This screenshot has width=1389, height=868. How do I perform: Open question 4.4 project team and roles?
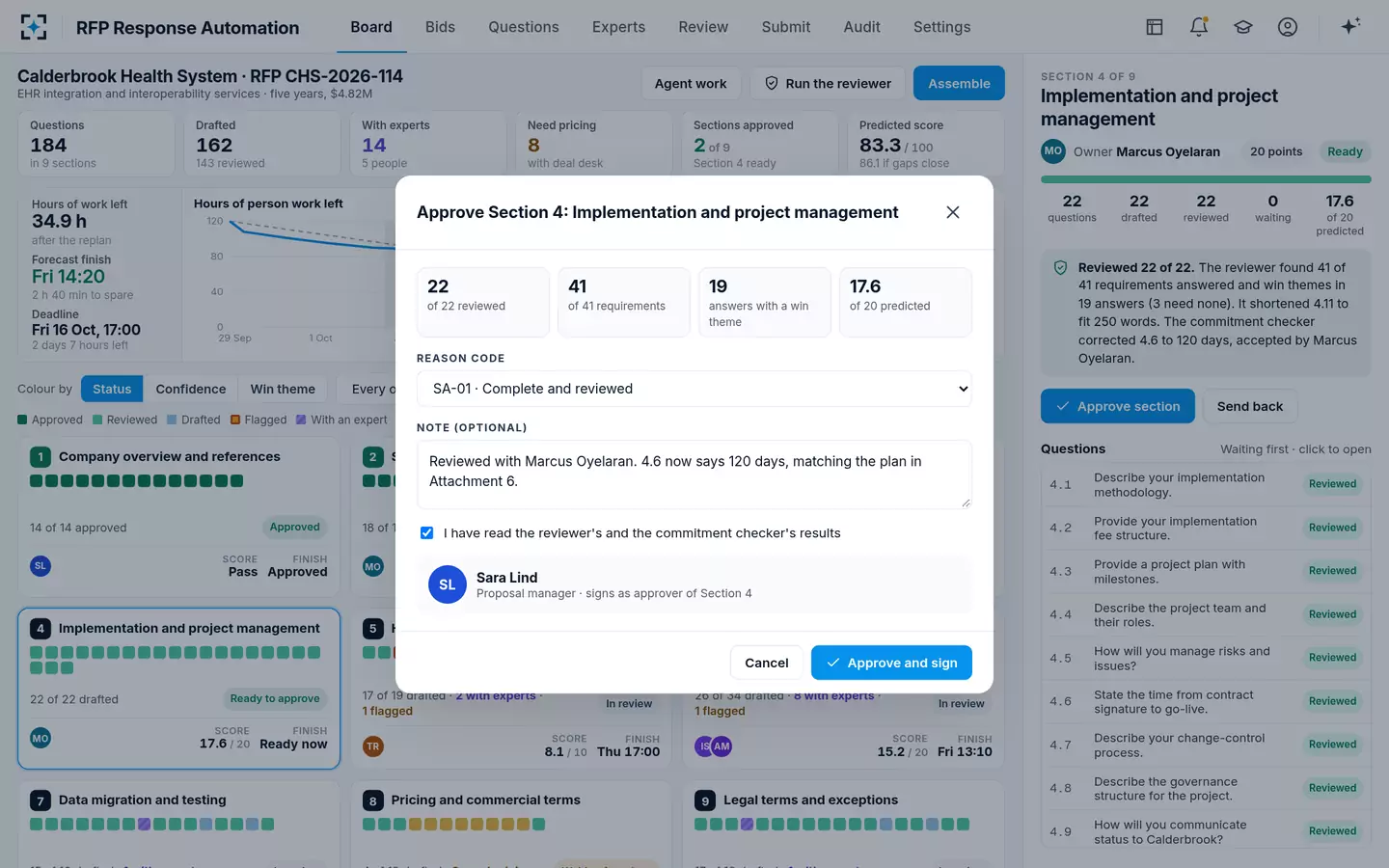(x=1206, y=614)
